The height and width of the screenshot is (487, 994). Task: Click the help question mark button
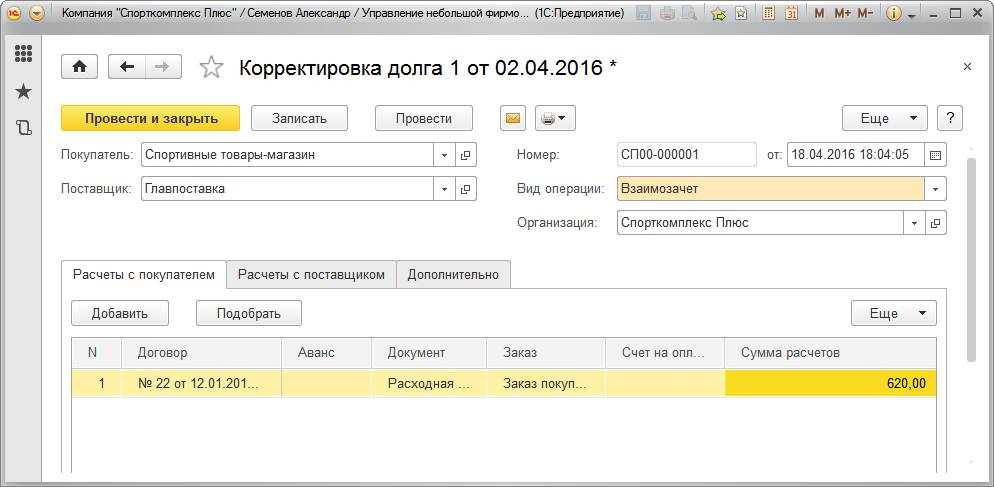tap(950, 118)
